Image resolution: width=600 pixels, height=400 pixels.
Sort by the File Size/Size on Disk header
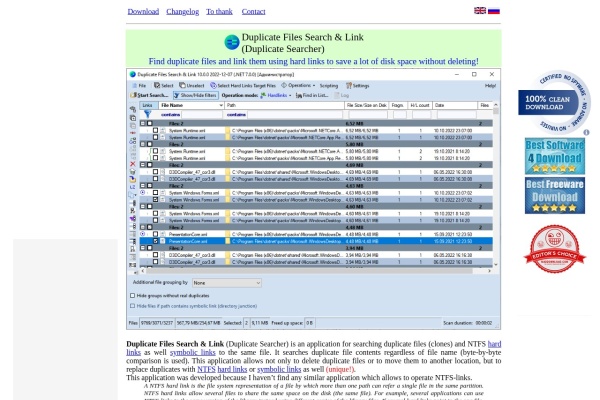coord(367,105)
